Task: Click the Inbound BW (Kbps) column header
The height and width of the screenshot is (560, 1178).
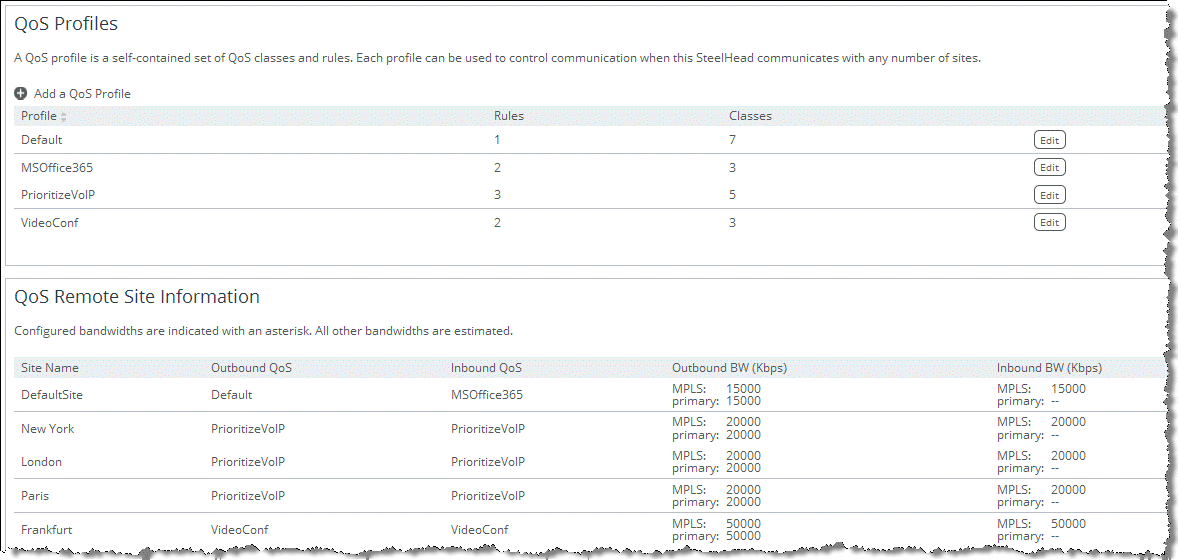Action: pos(1049,368)
